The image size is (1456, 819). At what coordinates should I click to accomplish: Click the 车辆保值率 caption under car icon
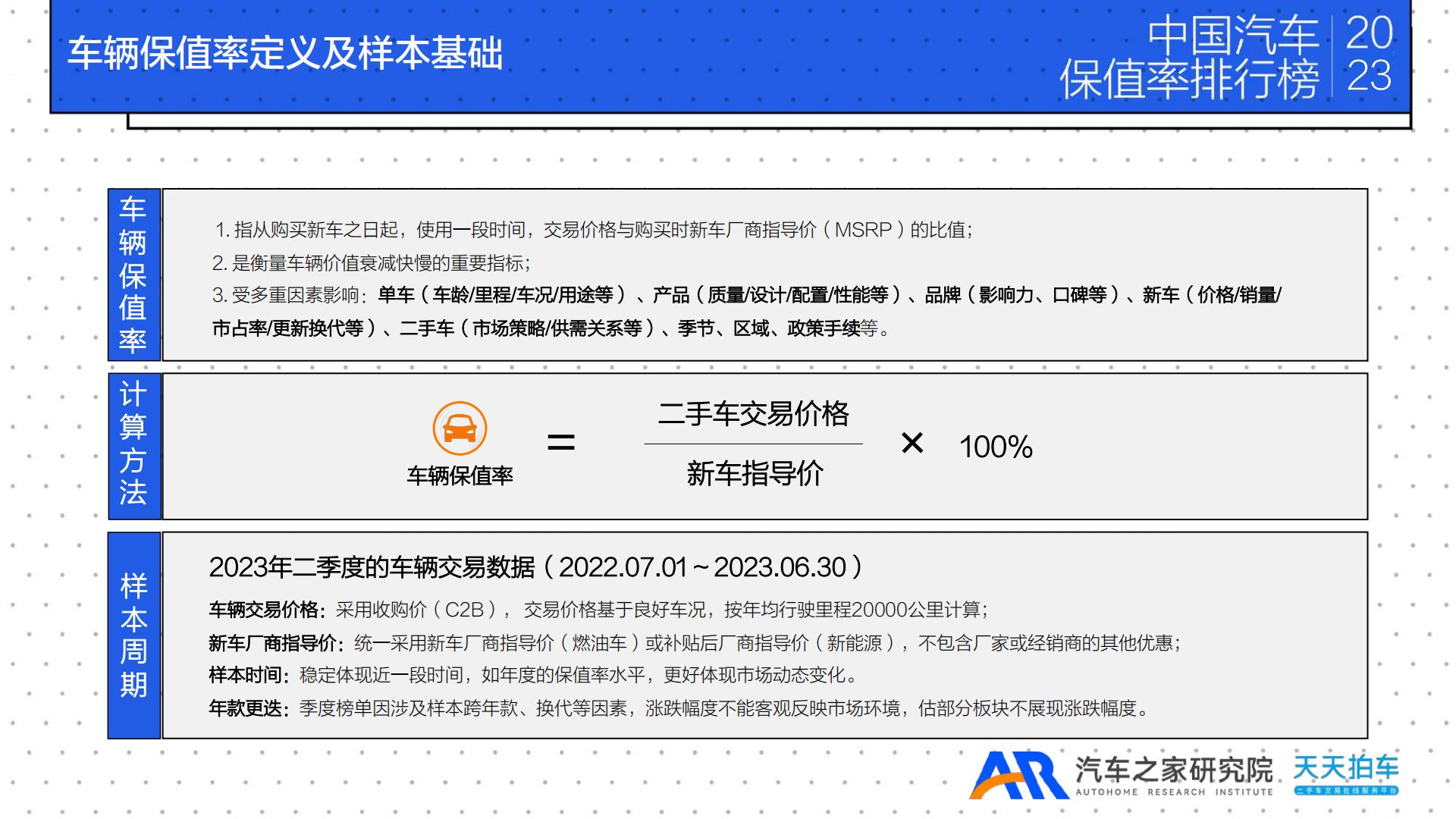460,476
